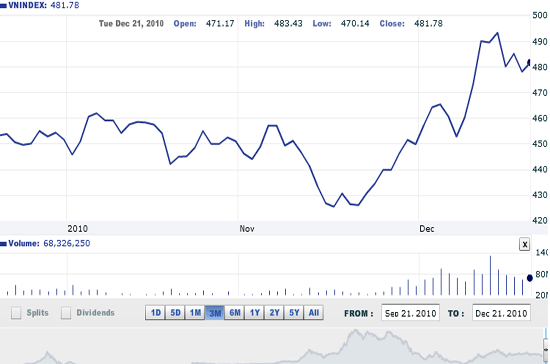Click the High value 483.43
Image resolution: width=550 pixels, height=364 pixels.
288,23
